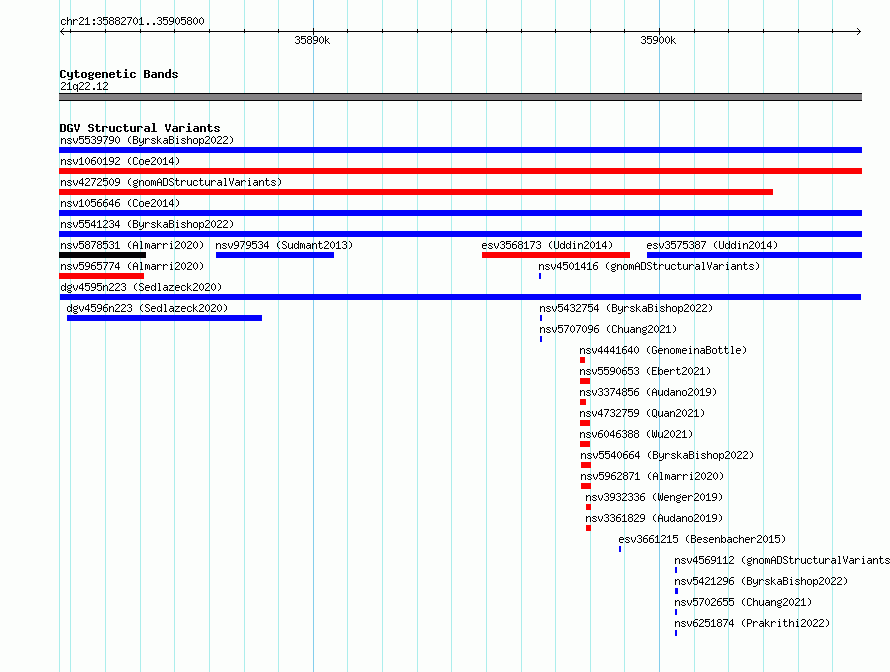
Task: Click nsv3932336 (Wenger2019) label
Action: [x=654, y=497]
